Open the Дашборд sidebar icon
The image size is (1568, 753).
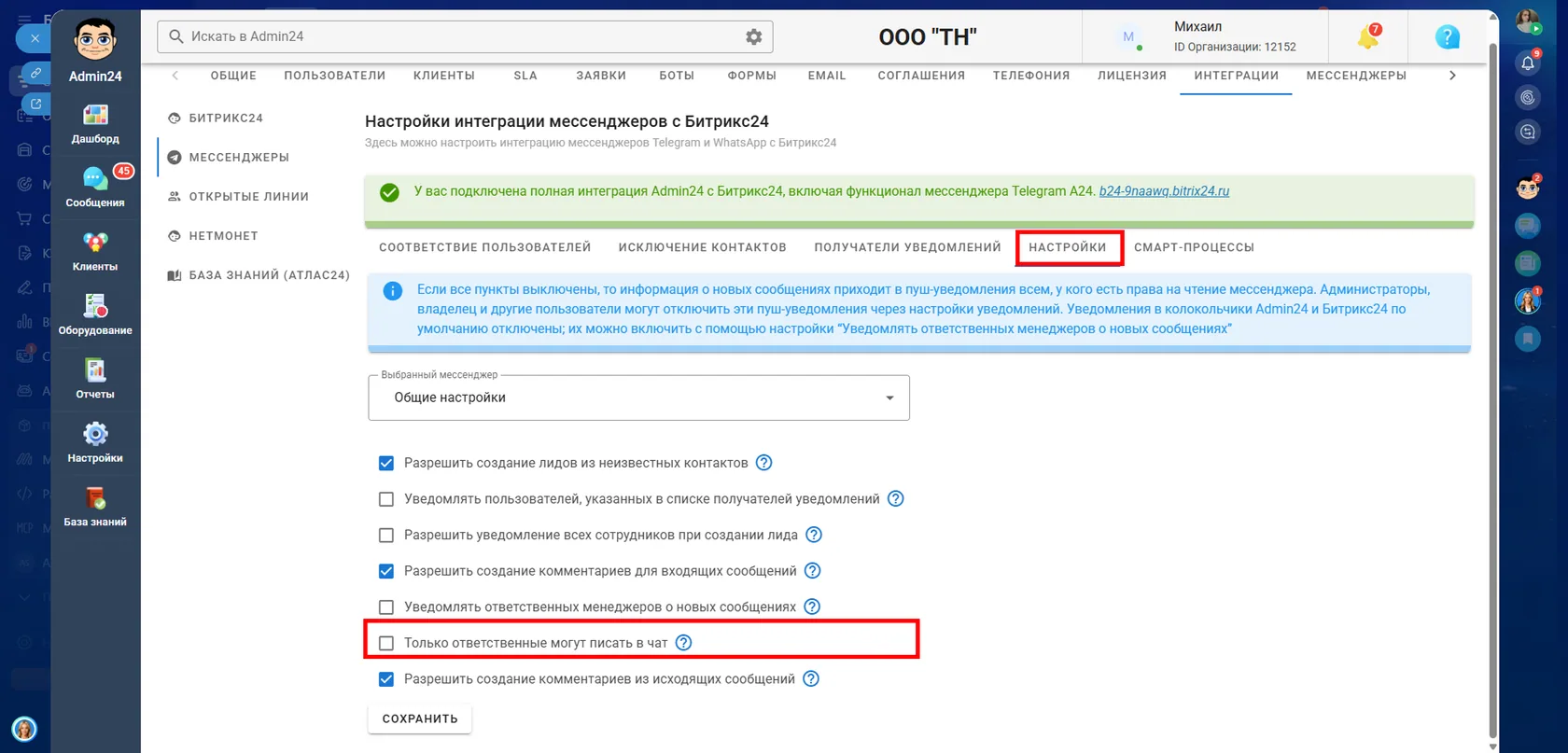pos(95,123)
